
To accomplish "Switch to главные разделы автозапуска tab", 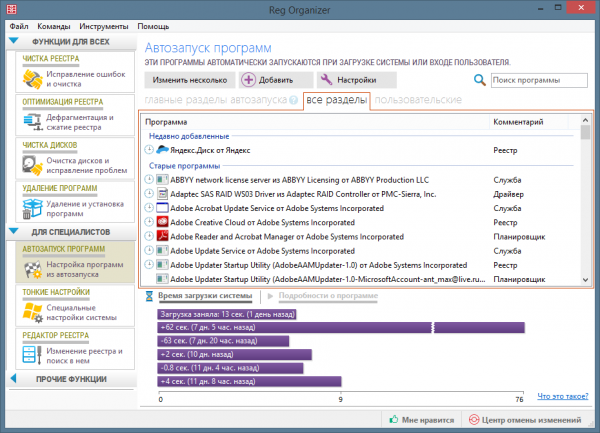I will pos(215,100).
